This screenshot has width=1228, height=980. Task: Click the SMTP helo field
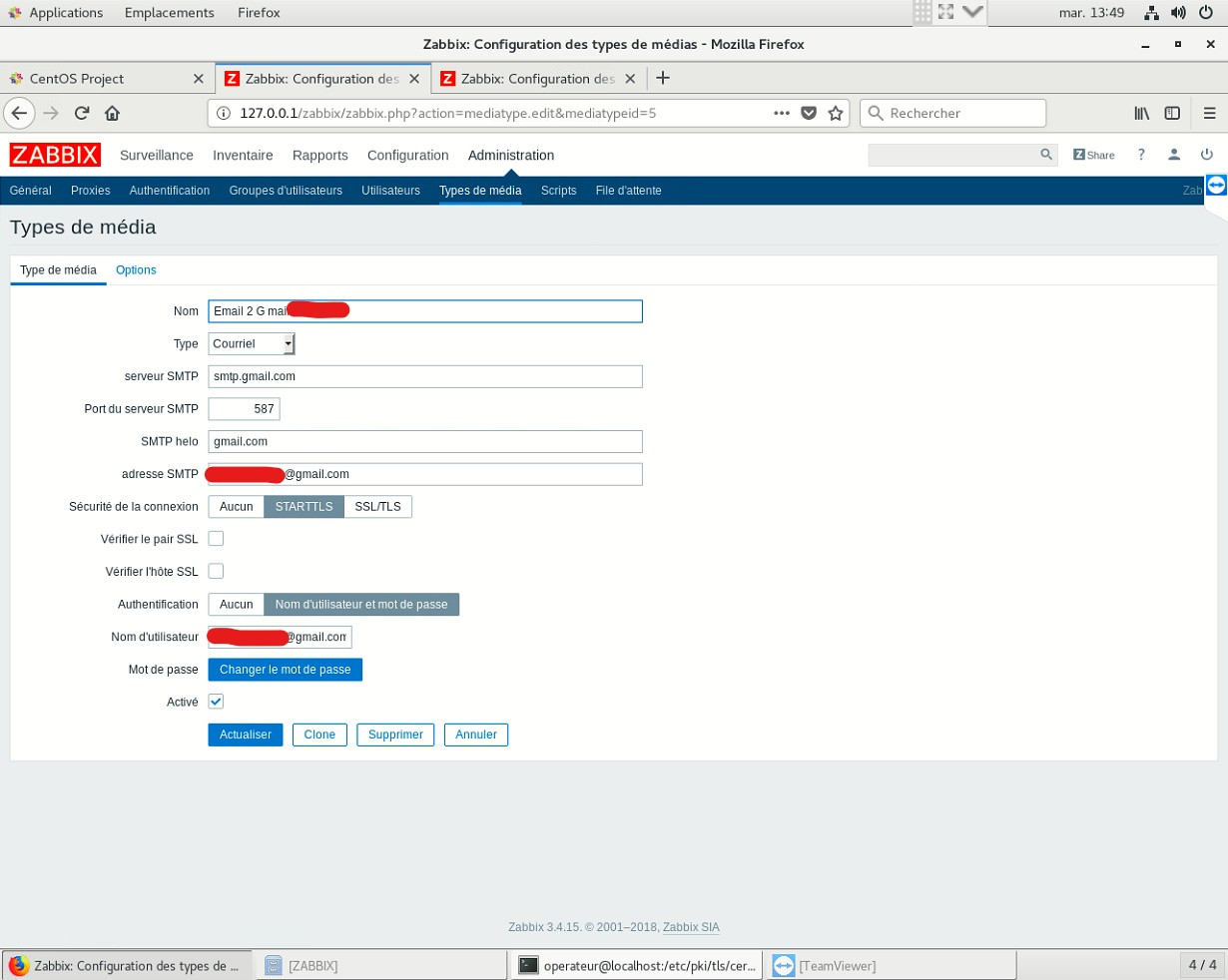[x=425, y=441]
